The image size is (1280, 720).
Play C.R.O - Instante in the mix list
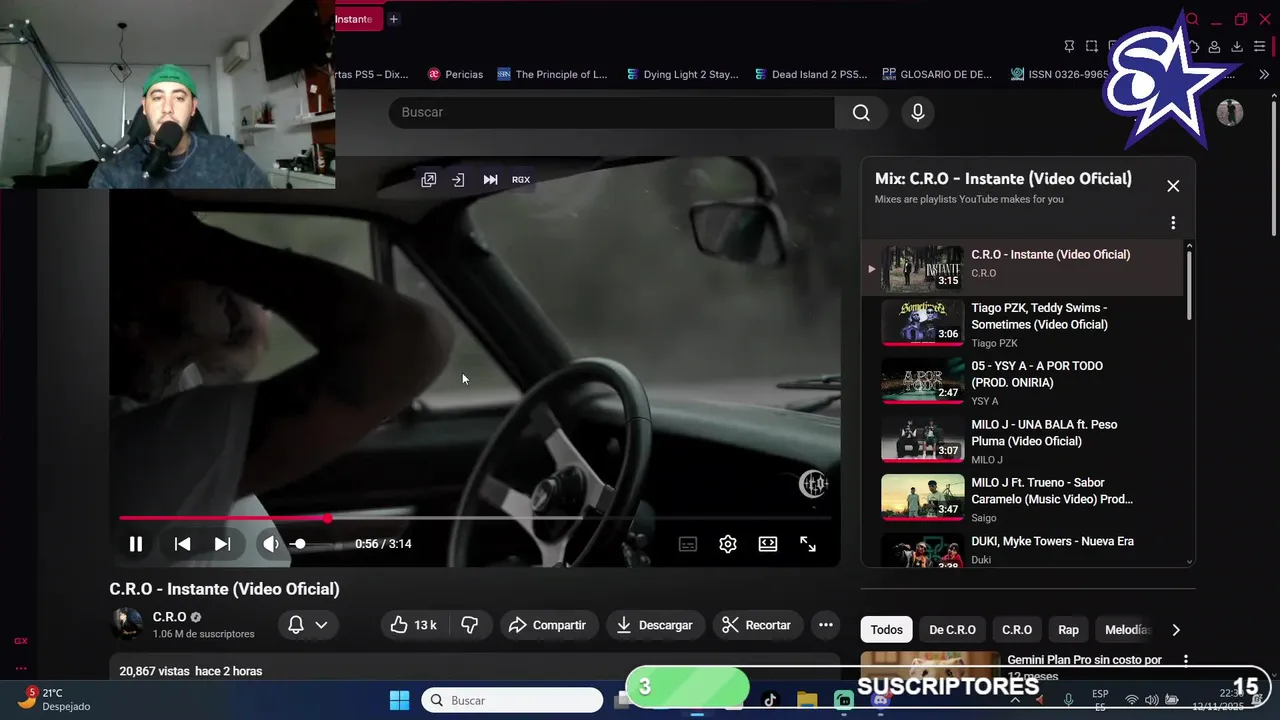pyautogui.click(x=1023, y=267)
